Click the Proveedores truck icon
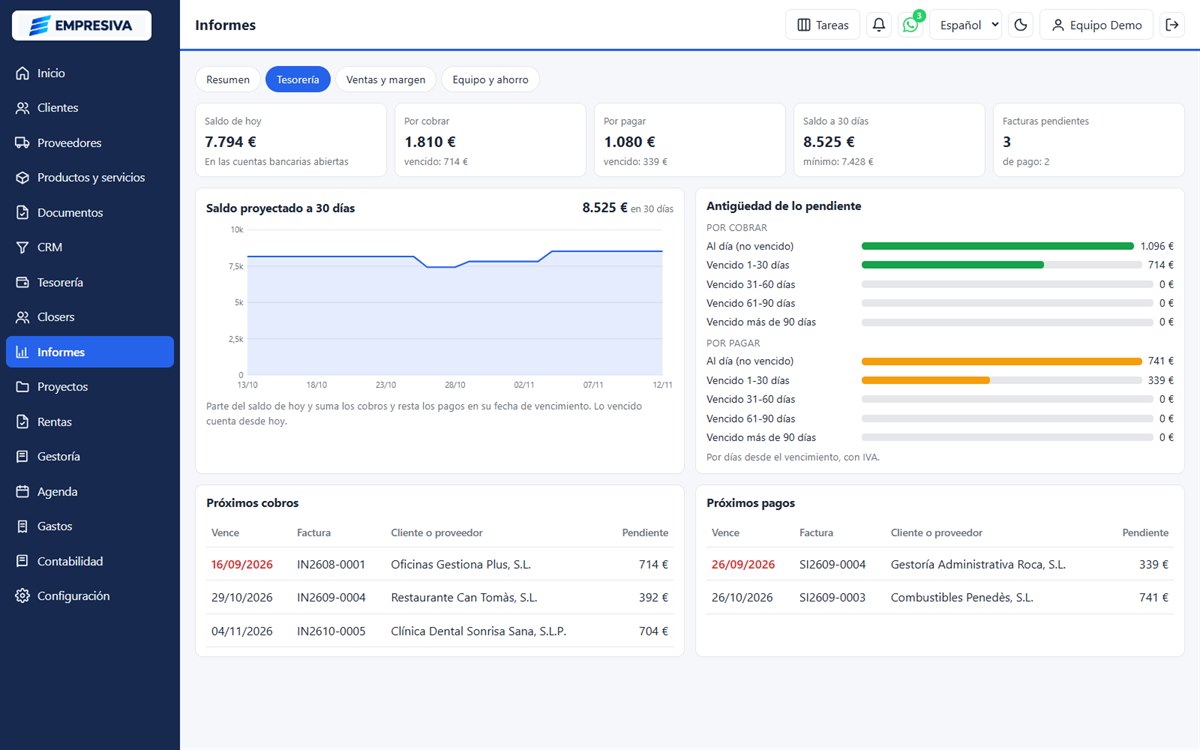1200x750 pixels. click(22, 143)
